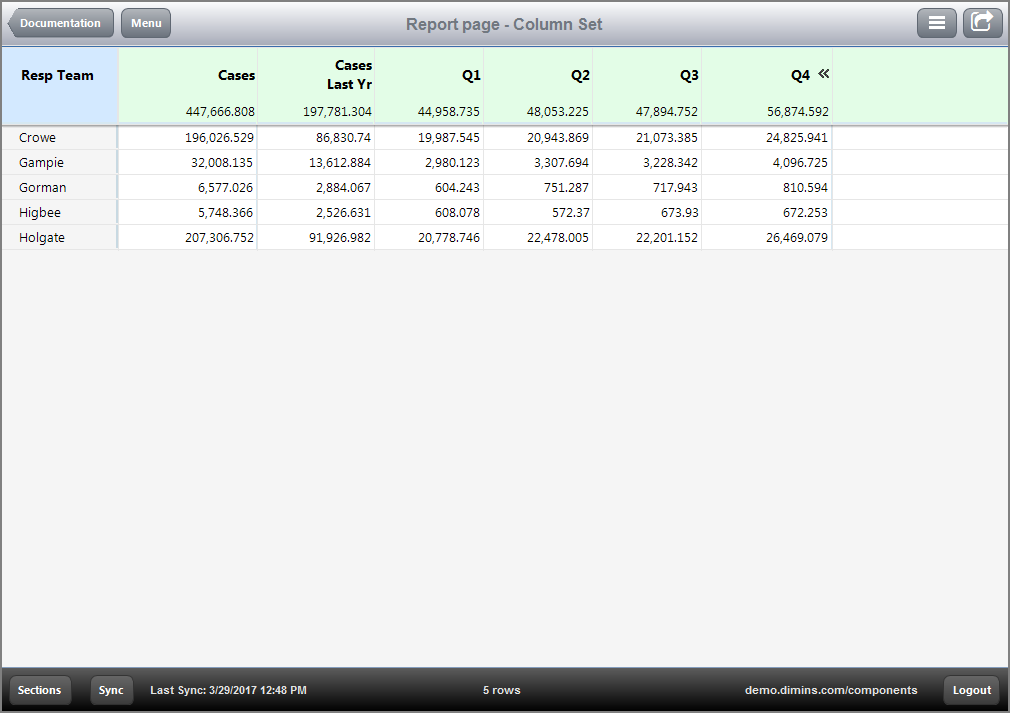Open the Sections panel

click(39, 690)
